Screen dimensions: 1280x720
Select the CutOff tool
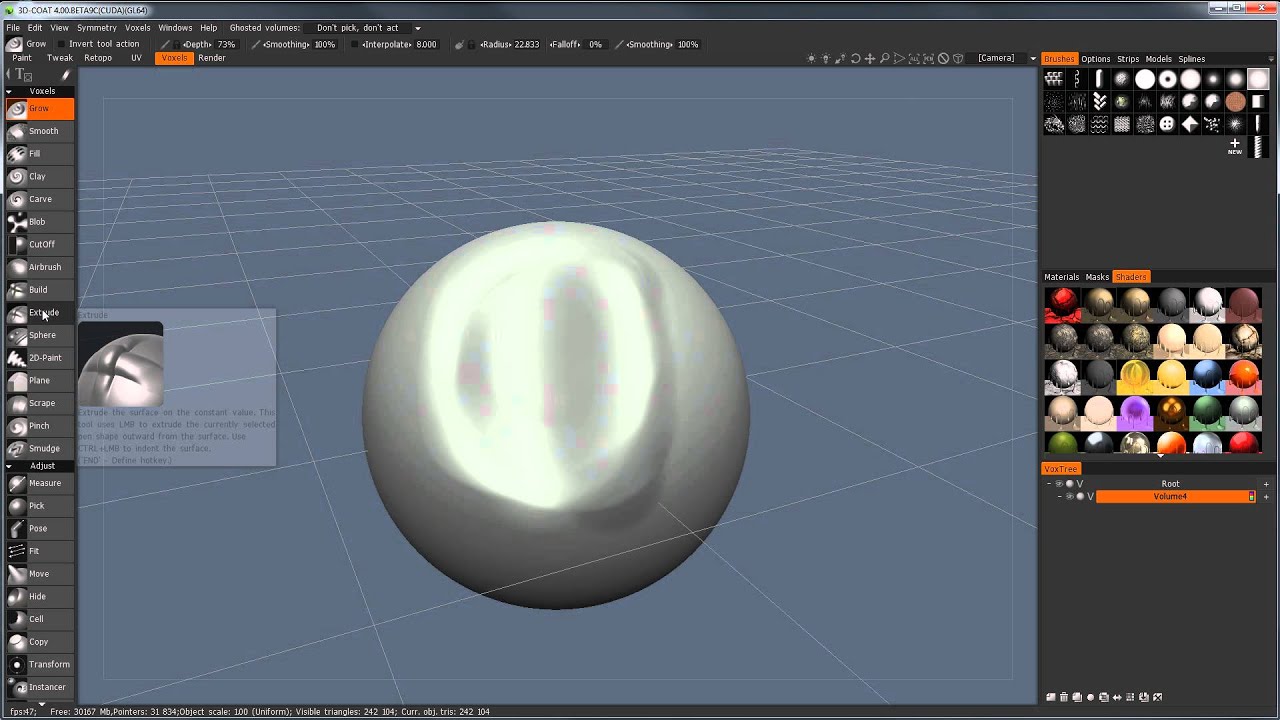pyautogui.click(x=38, y=244)
